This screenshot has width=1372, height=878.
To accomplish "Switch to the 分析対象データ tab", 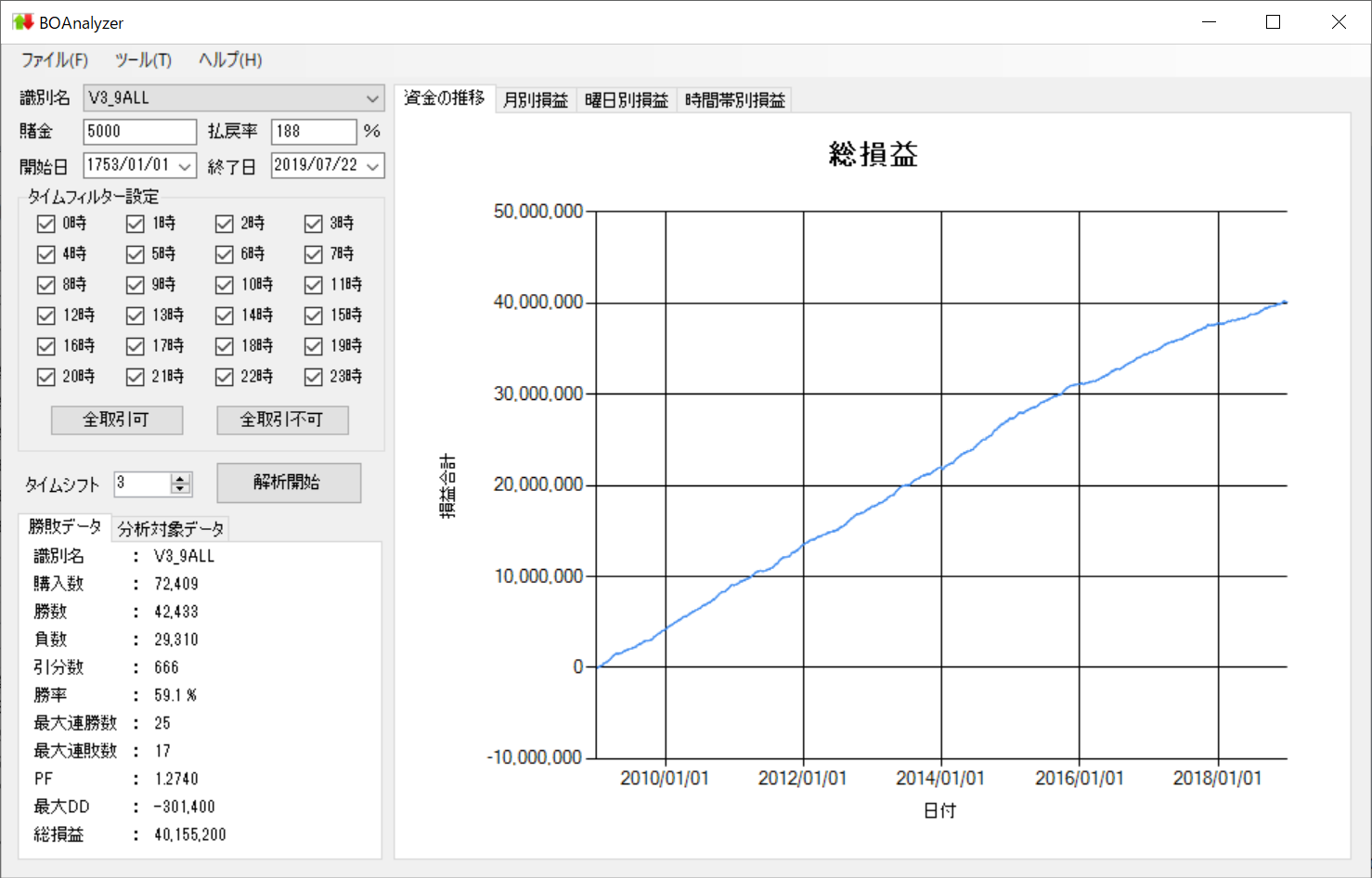I will tap(171, 529).
